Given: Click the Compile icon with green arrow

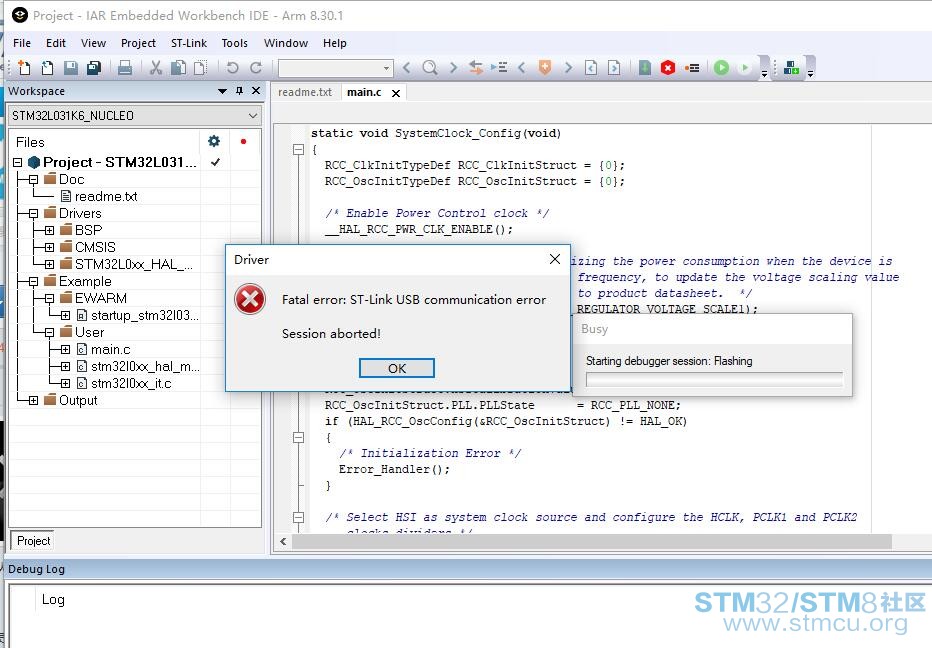Looking at the screenshot, I should coord(645,68).
